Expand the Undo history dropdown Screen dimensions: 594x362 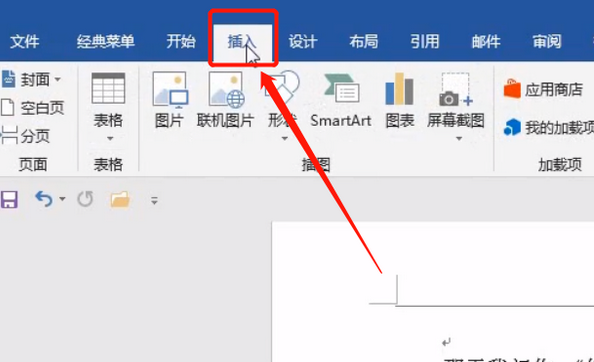click(62, 199)
